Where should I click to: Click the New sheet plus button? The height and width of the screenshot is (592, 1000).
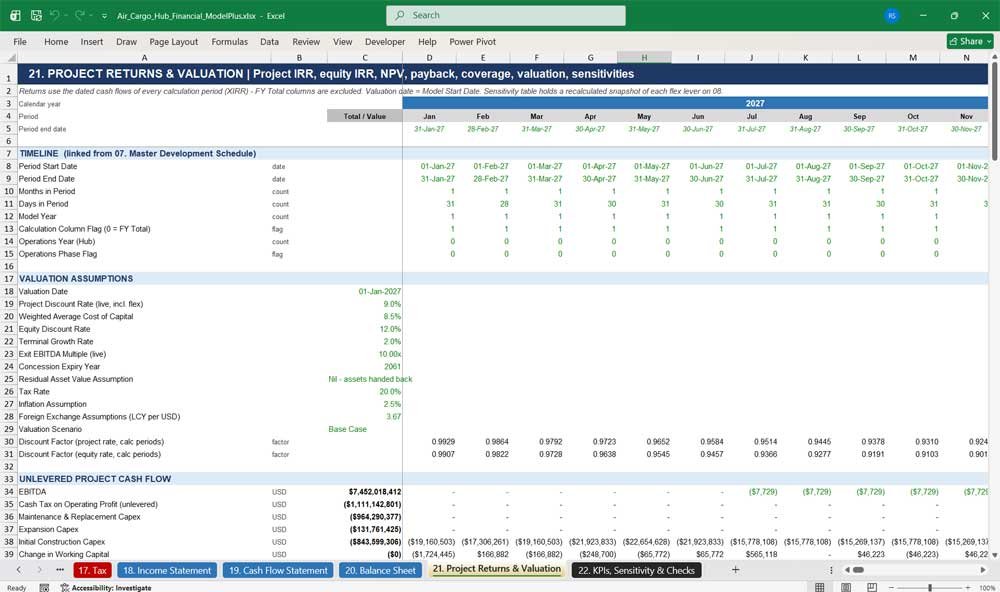[735, 570]
